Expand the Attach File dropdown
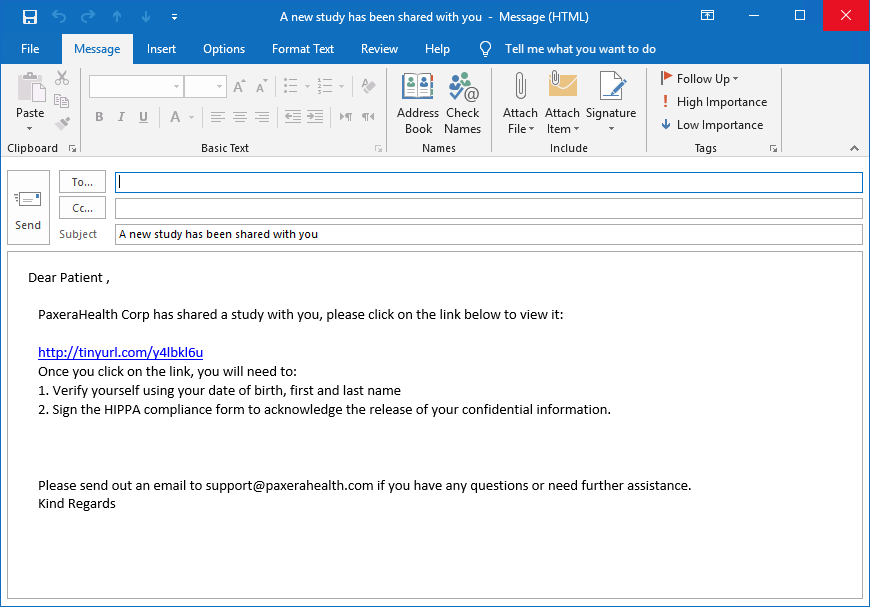 [520, 128]
